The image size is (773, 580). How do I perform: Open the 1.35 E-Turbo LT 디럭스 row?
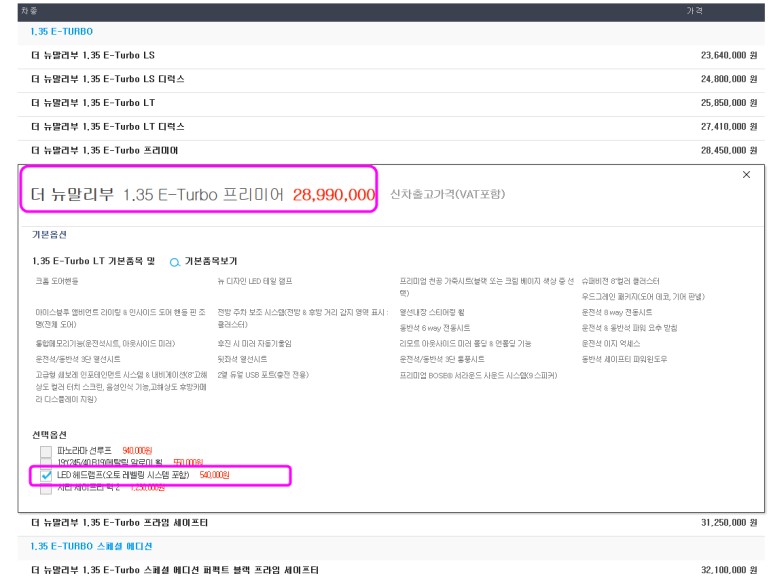click(x=391, y=127)
